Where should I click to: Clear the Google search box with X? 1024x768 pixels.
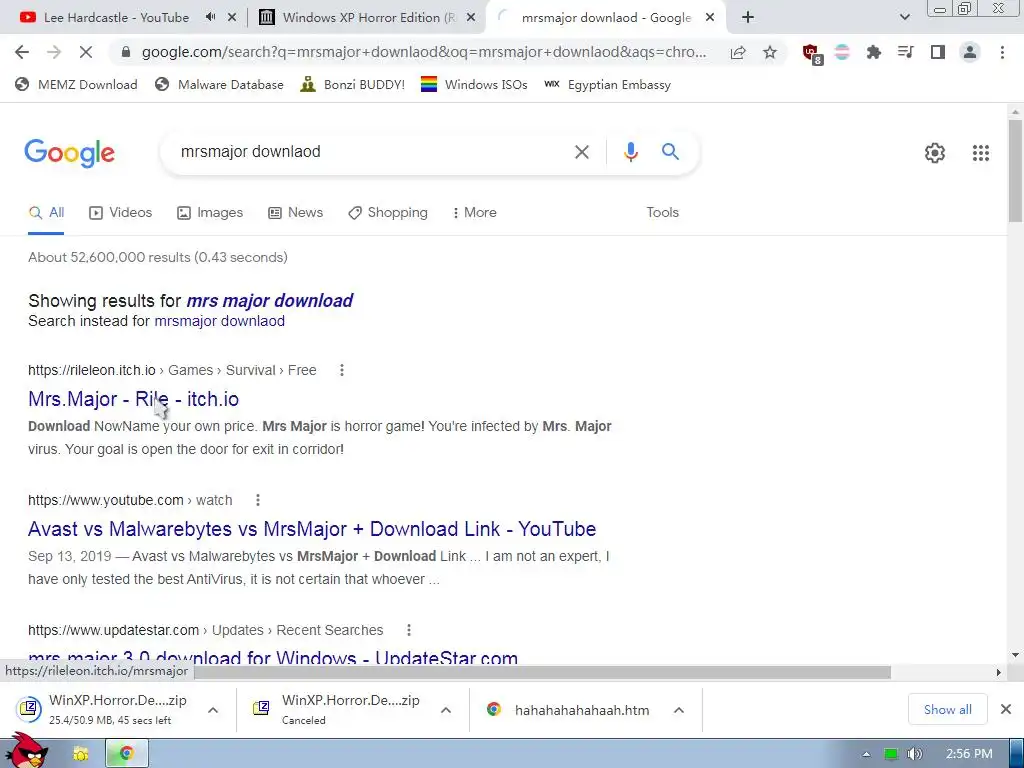click(x=581, y=152)
